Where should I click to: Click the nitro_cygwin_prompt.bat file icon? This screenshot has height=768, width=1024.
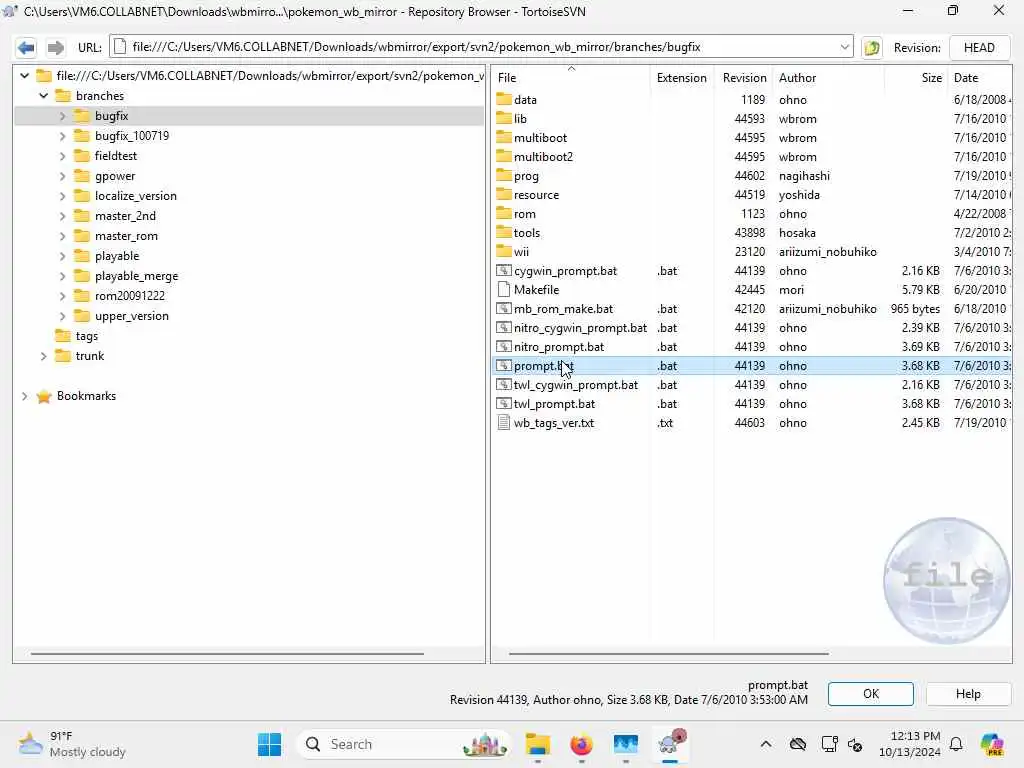pos(504,327)
